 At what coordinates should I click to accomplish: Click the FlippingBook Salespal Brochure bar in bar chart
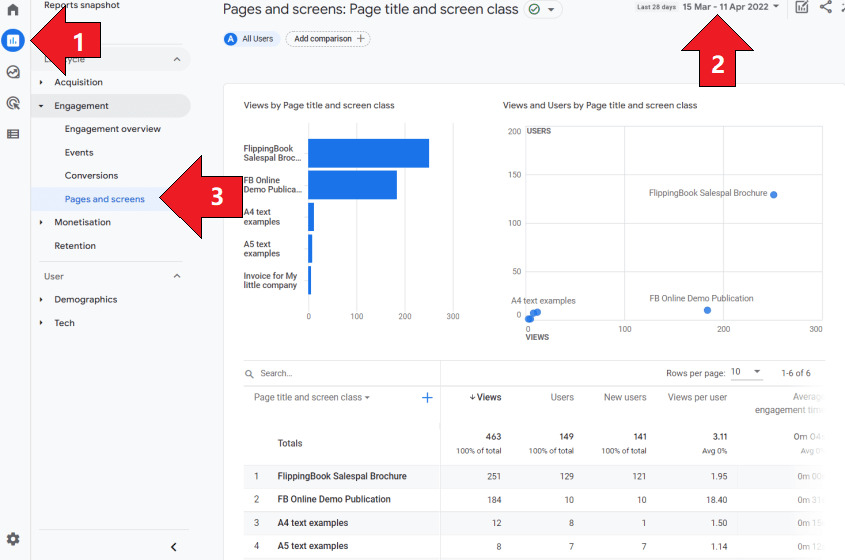click(x=369, y=153)
